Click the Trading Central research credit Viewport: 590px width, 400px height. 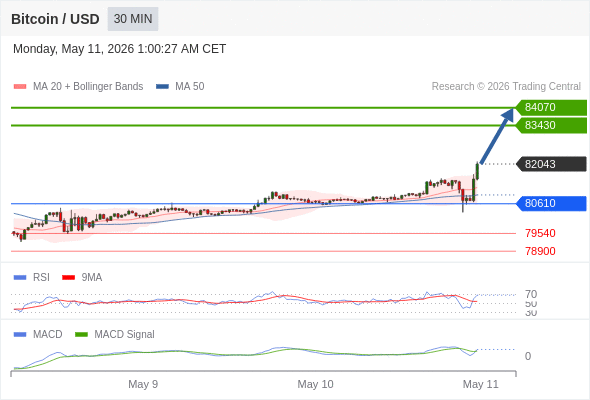tap(506, 87)
